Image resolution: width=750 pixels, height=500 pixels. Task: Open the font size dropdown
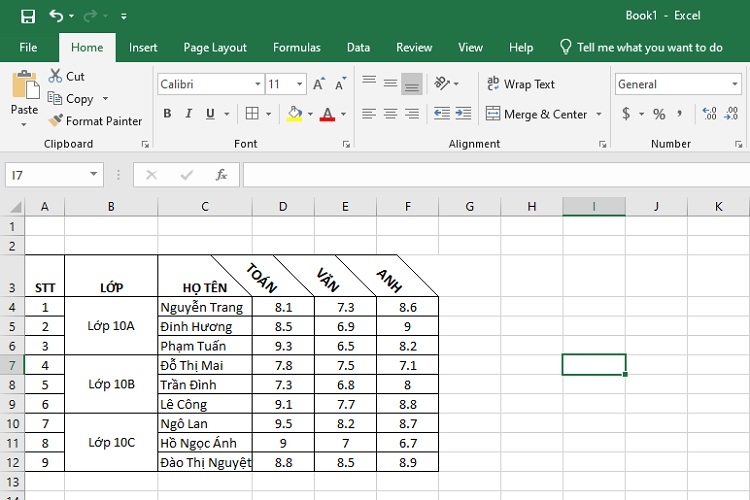[300, 84]
